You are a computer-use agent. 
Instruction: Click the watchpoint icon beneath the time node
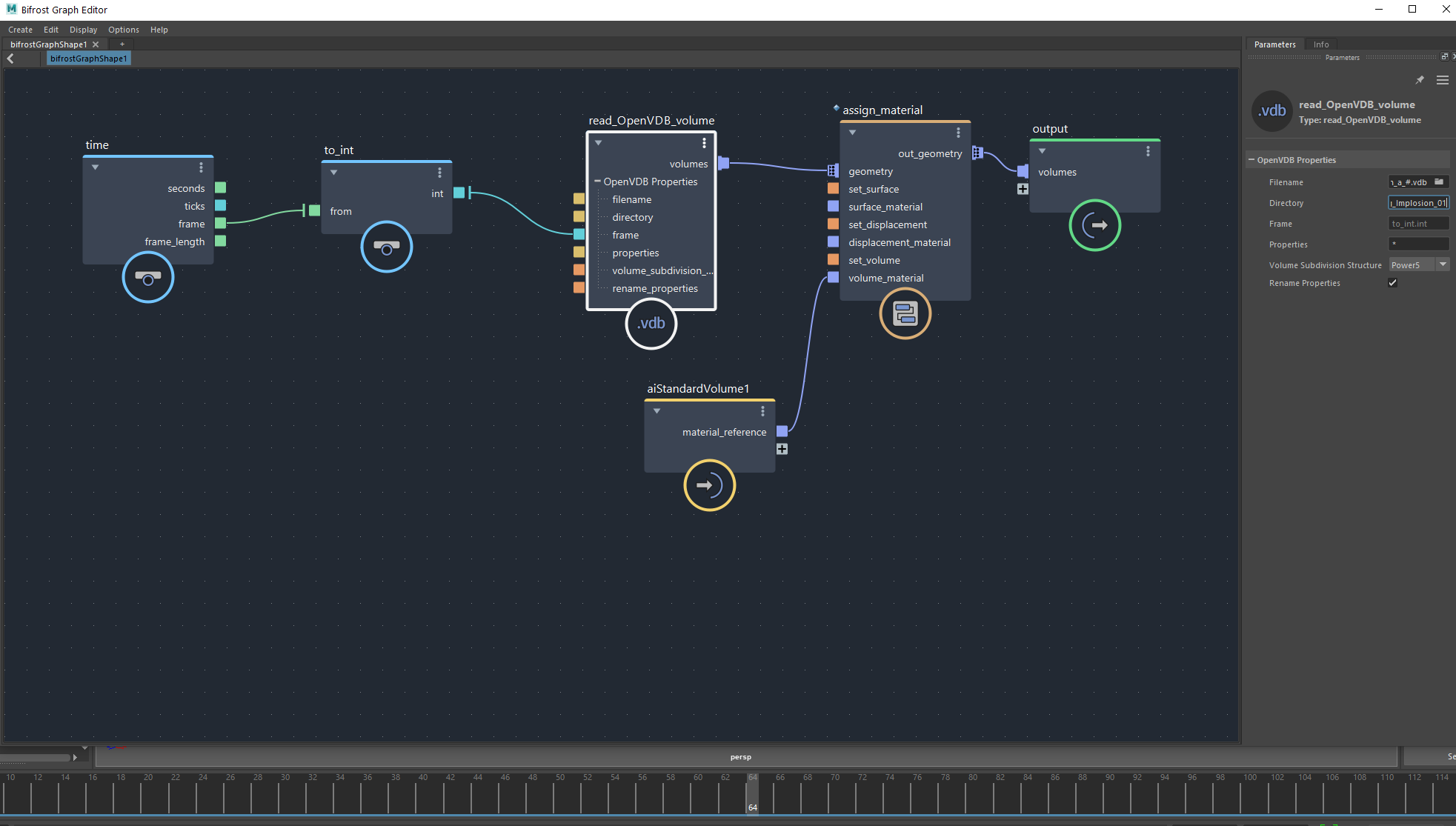(147, 277)
